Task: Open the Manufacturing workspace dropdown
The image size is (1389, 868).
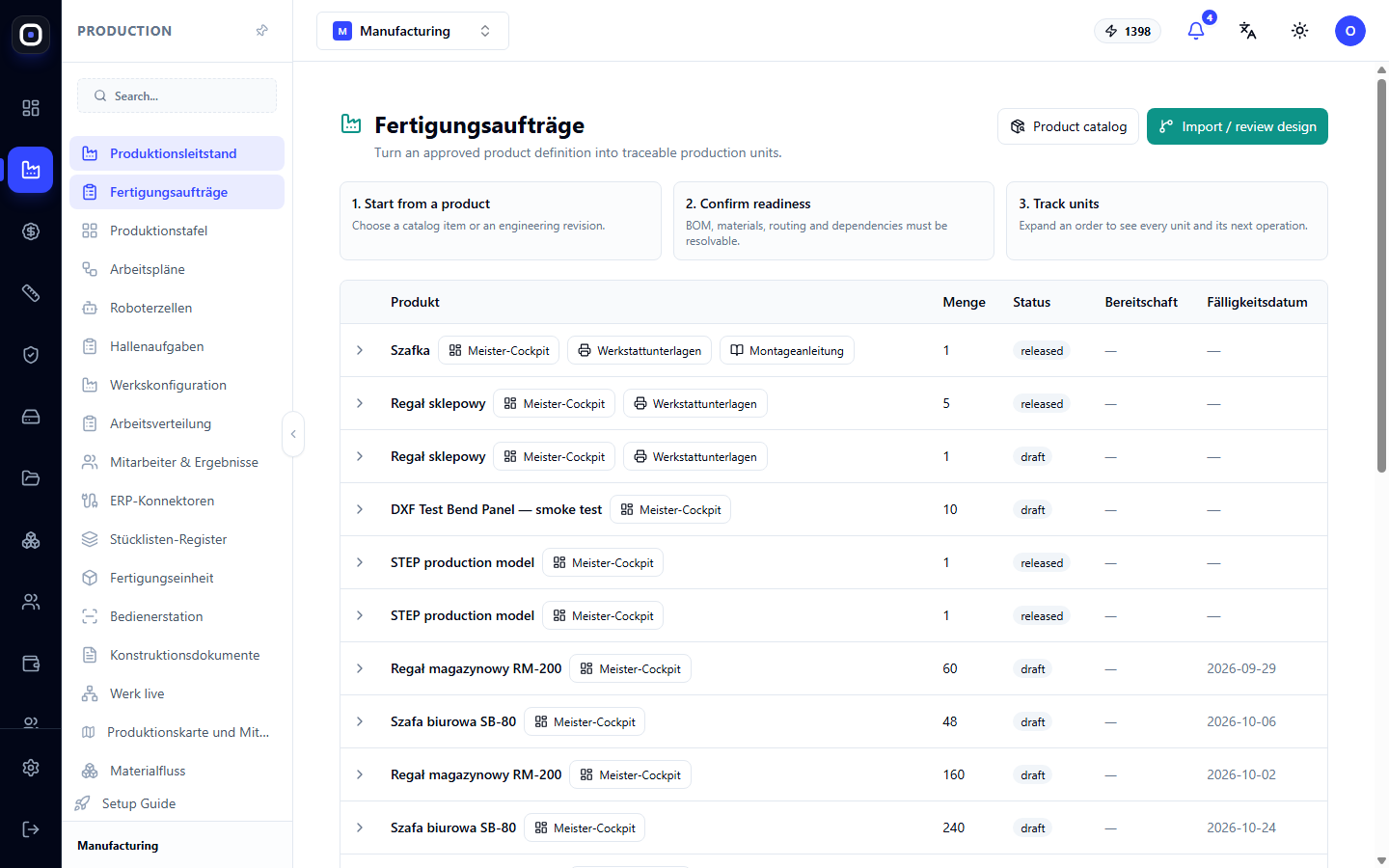Action: coord(413,31)
